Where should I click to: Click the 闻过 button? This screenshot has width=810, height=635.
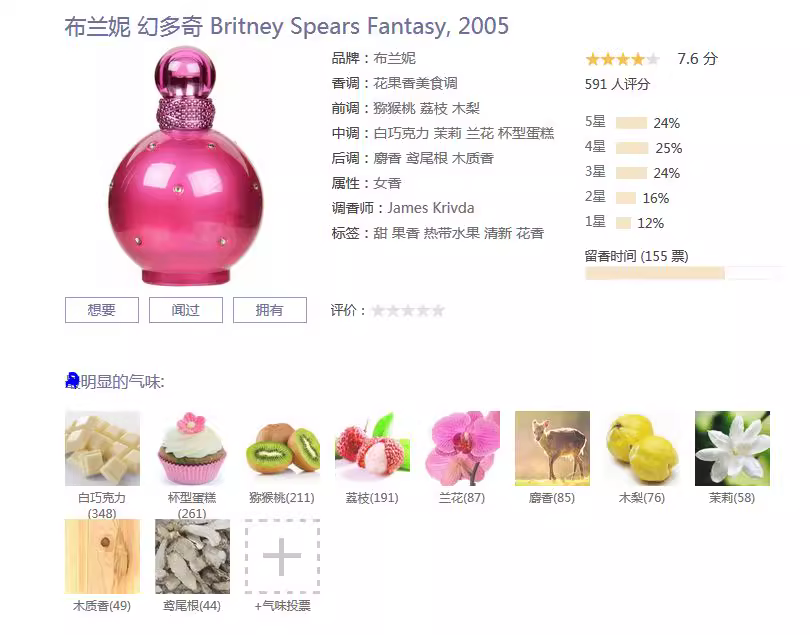(x=186, y=310)
